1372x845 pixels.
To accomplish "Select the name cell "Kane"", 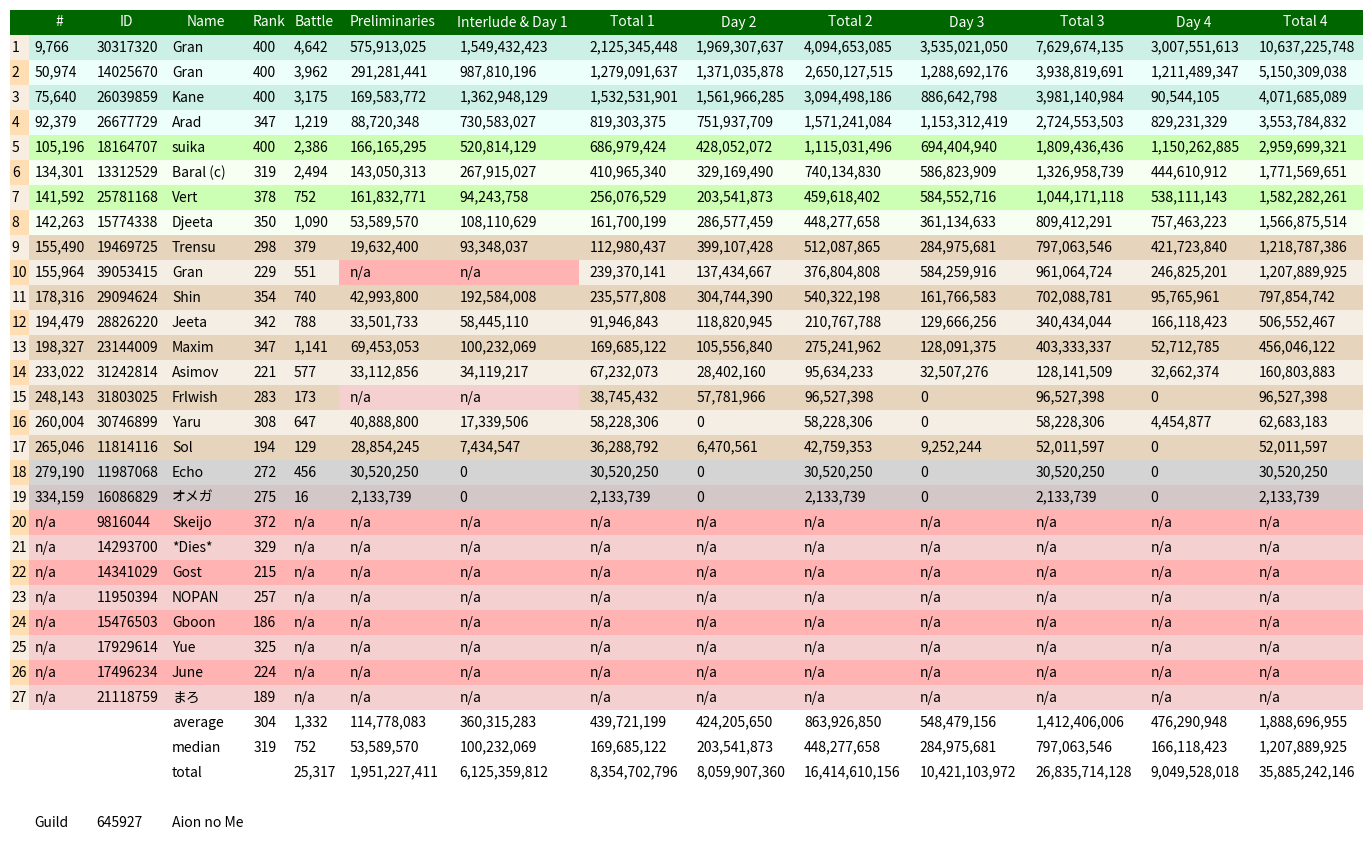I will click(188, 97).
